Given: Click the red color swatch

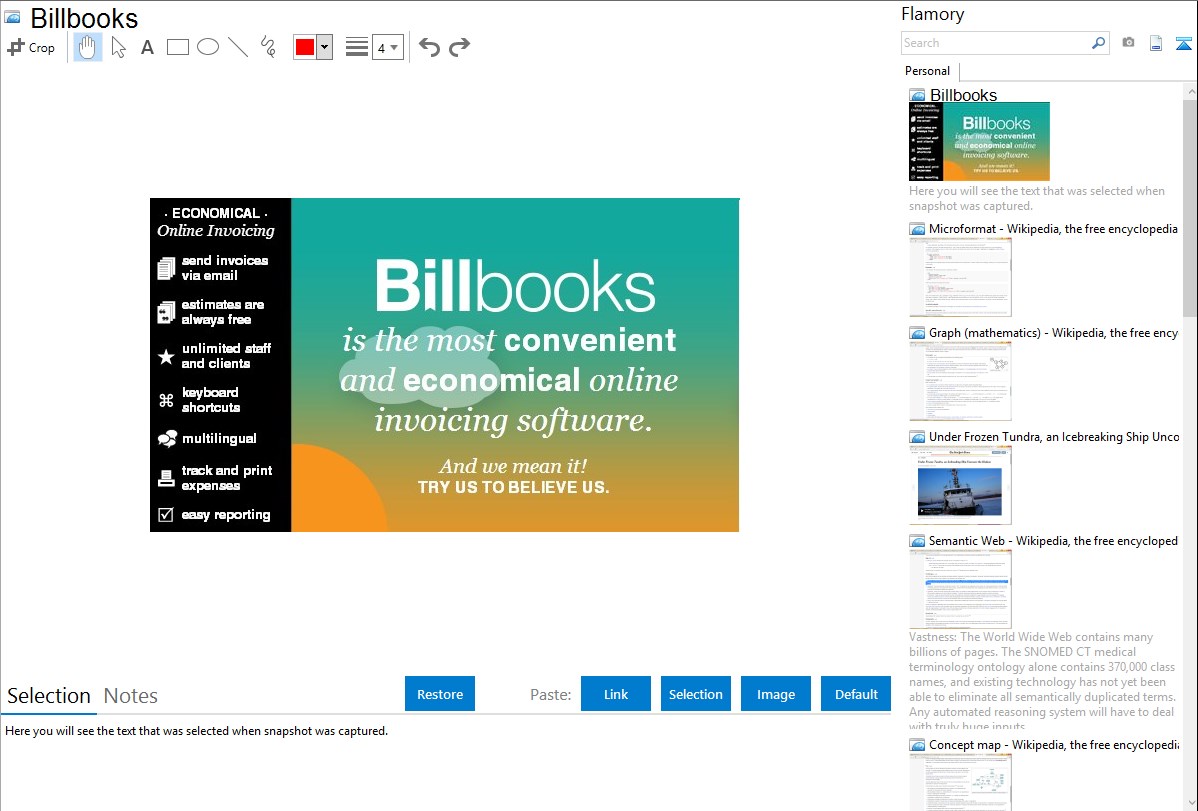Looking at the screenshot, I should pyautogui.click(x=305, y=47).
